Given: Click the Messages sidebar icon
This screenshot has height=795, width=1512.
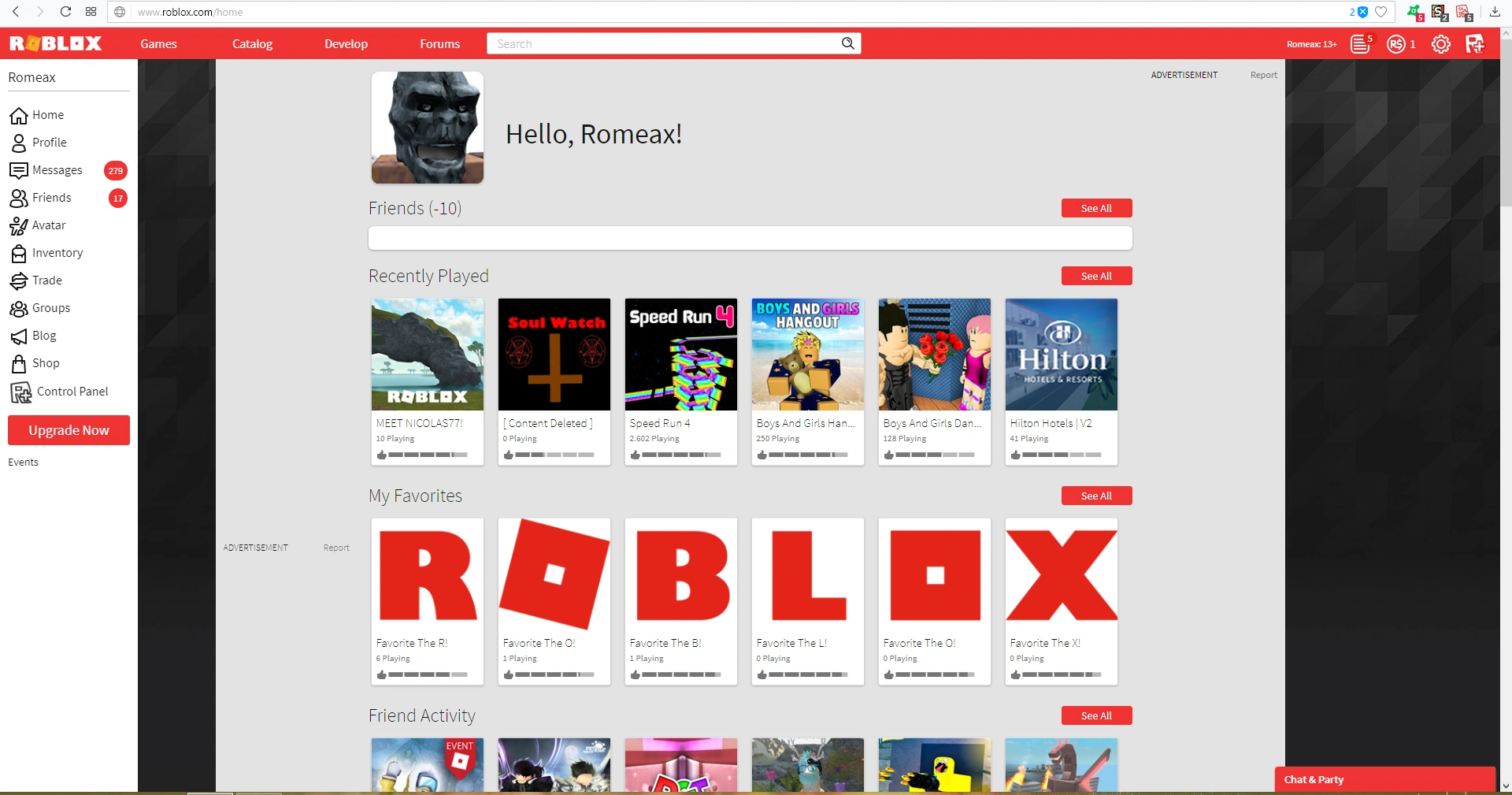Looking at the screenshot, I should [x=19, y=171].
